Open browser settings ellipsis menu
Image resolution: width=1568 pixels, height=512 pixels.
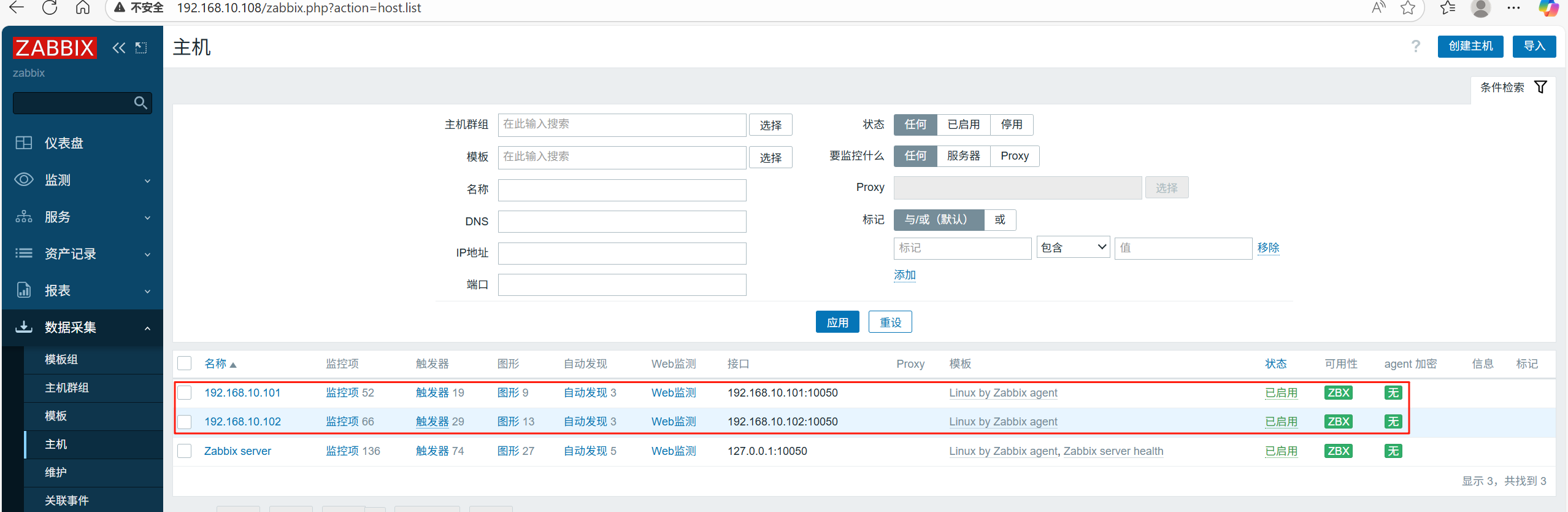(x=1514, y=7)
